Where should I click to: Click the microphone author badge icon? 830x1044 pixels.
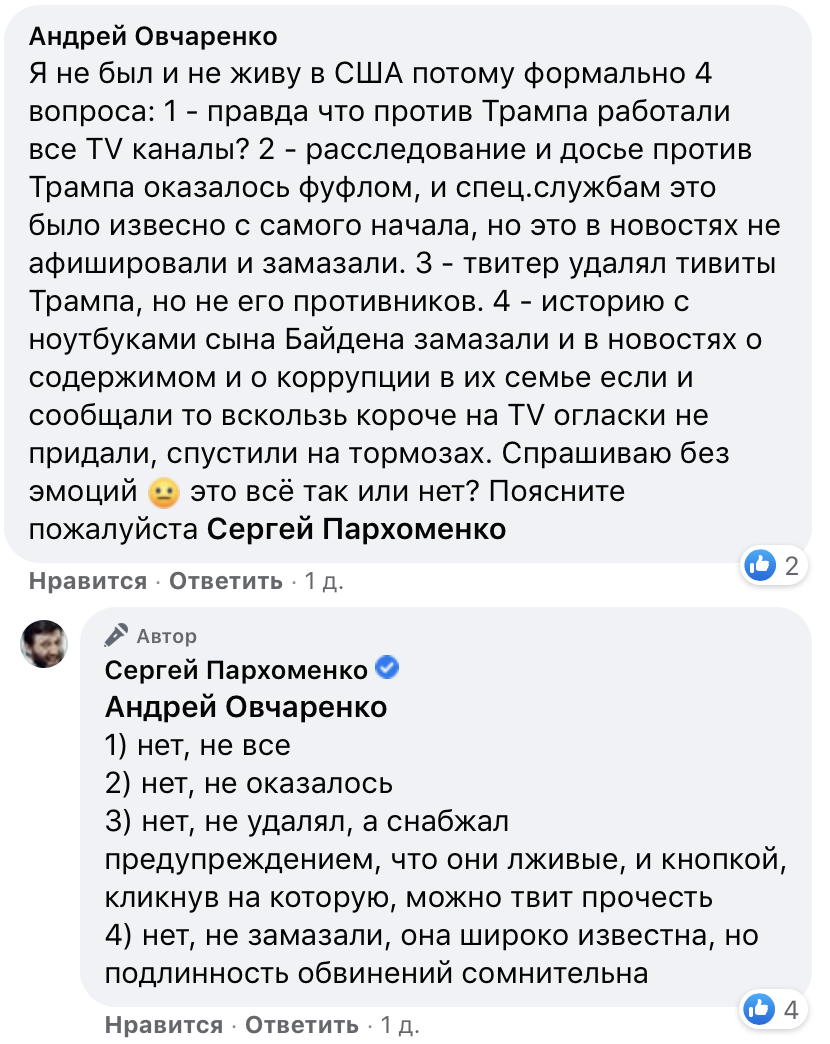click(x=117, y=635)
